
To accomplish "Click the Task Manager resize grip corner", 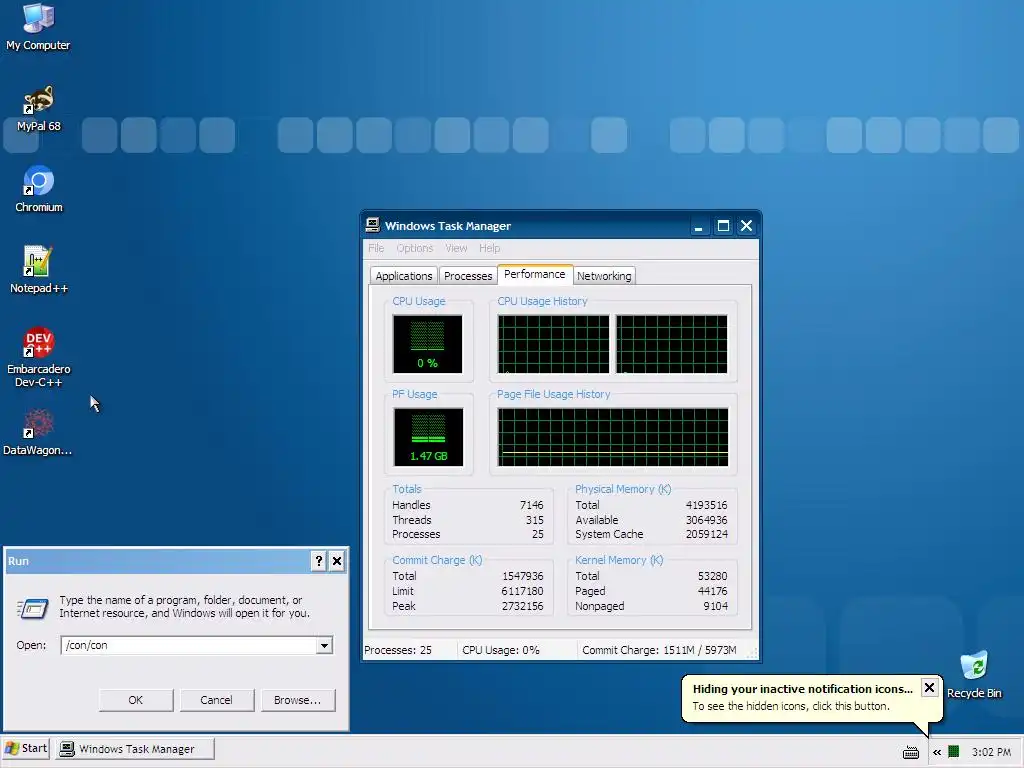I will click(752, 652).
